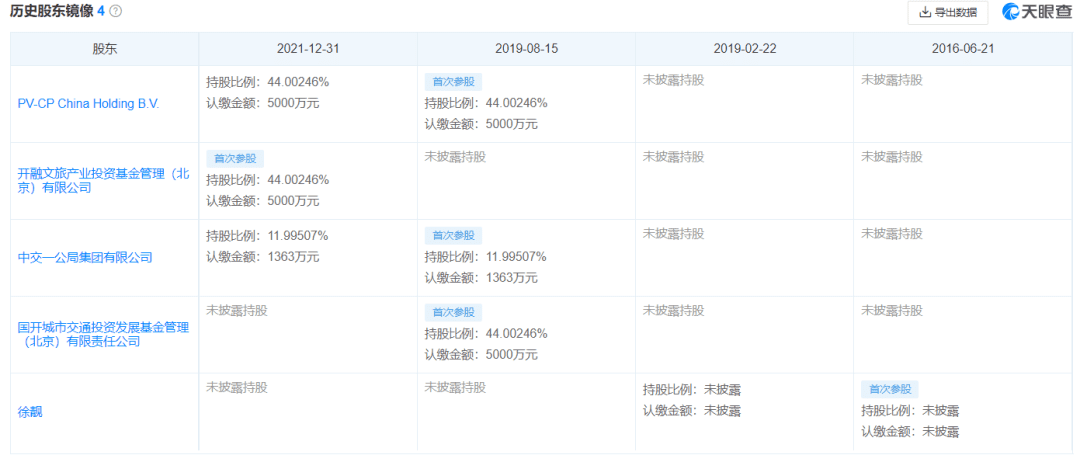Click the 2019-08-15 column header
Screen dimensions: 1080x462
tap(526, 50)
